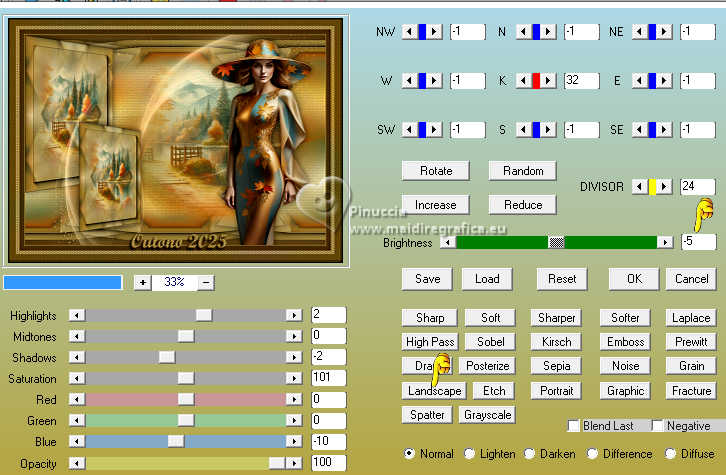
Task: Click the Brightness slider thumb
Action: tap(556, 242)
